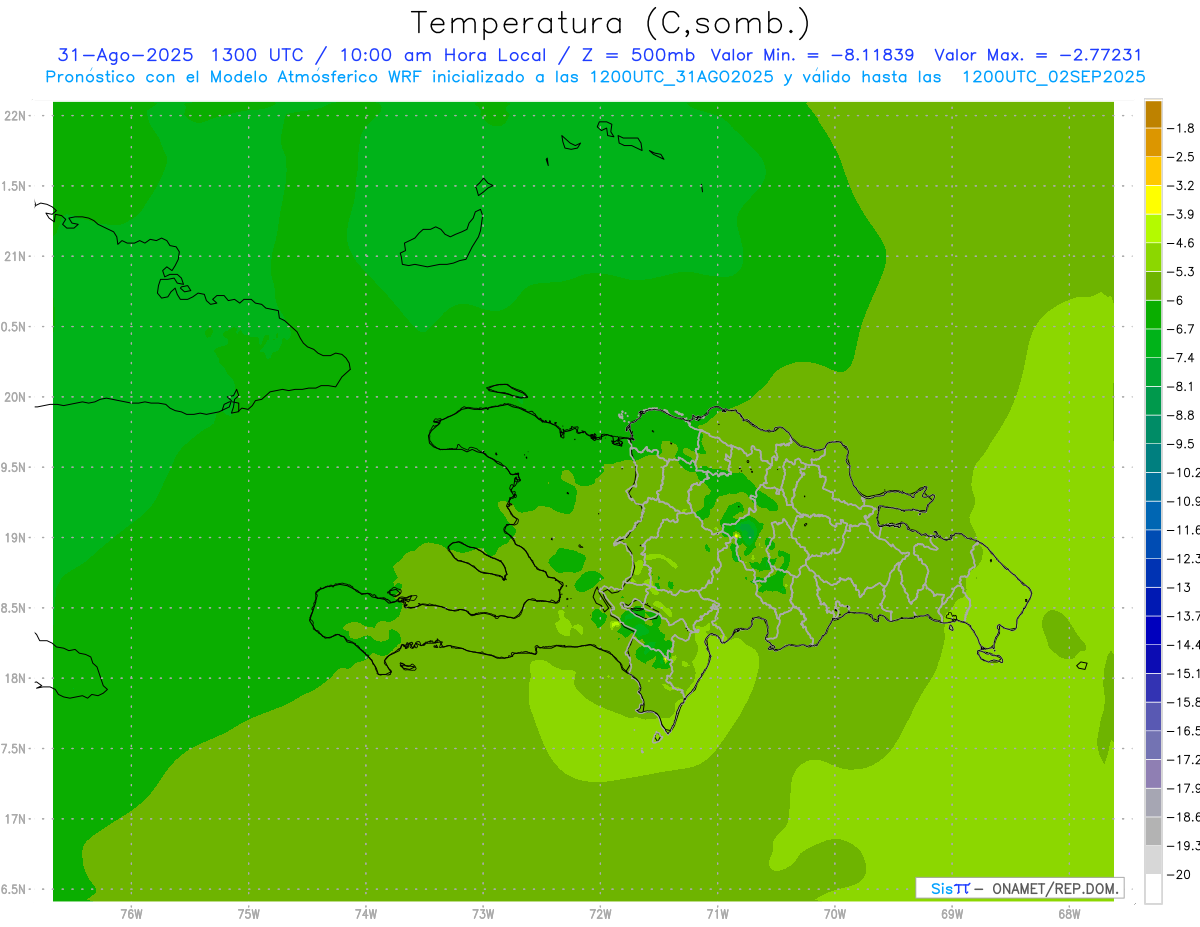Click the "-20" colorbar value
This screenshot has height=927, width=1200.
[x=1178, y=875]
